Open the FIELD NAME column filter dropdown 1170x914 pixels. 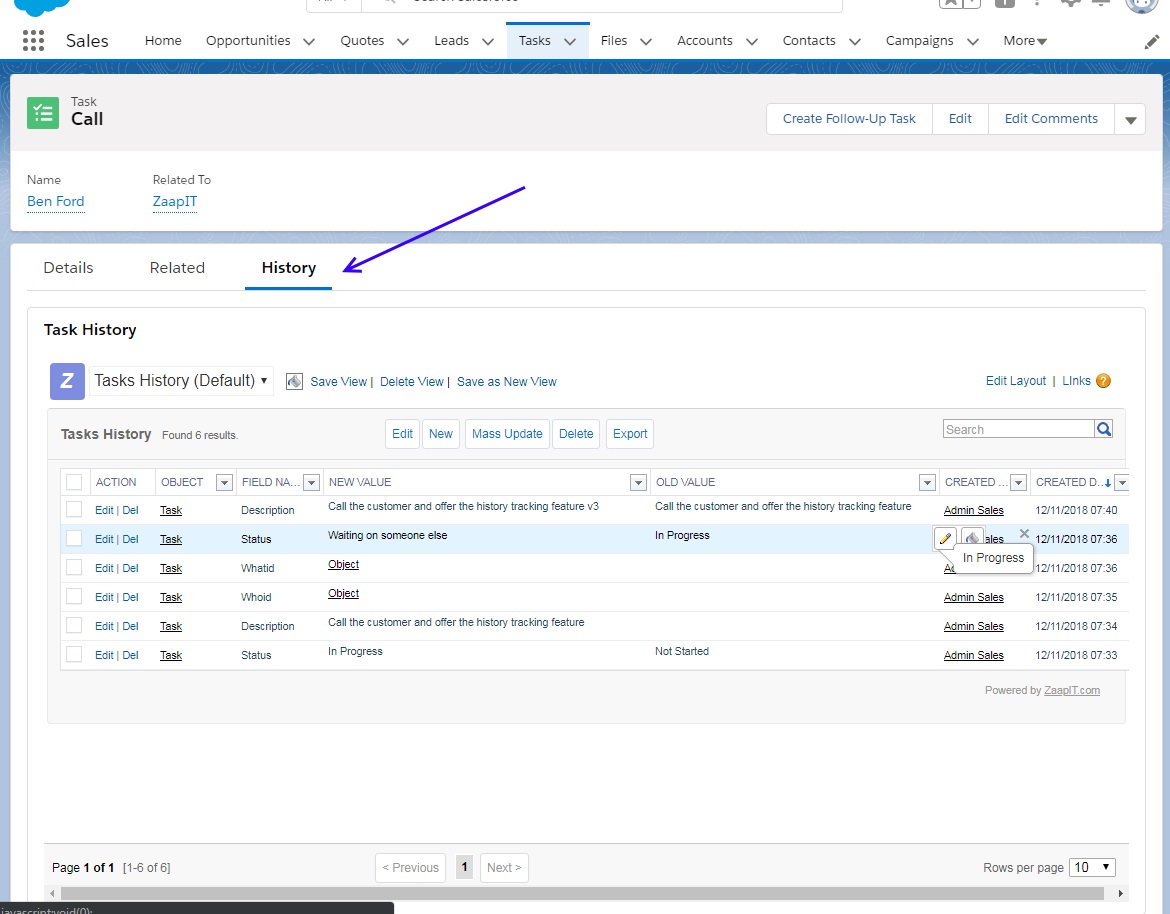tap(312, 483)
